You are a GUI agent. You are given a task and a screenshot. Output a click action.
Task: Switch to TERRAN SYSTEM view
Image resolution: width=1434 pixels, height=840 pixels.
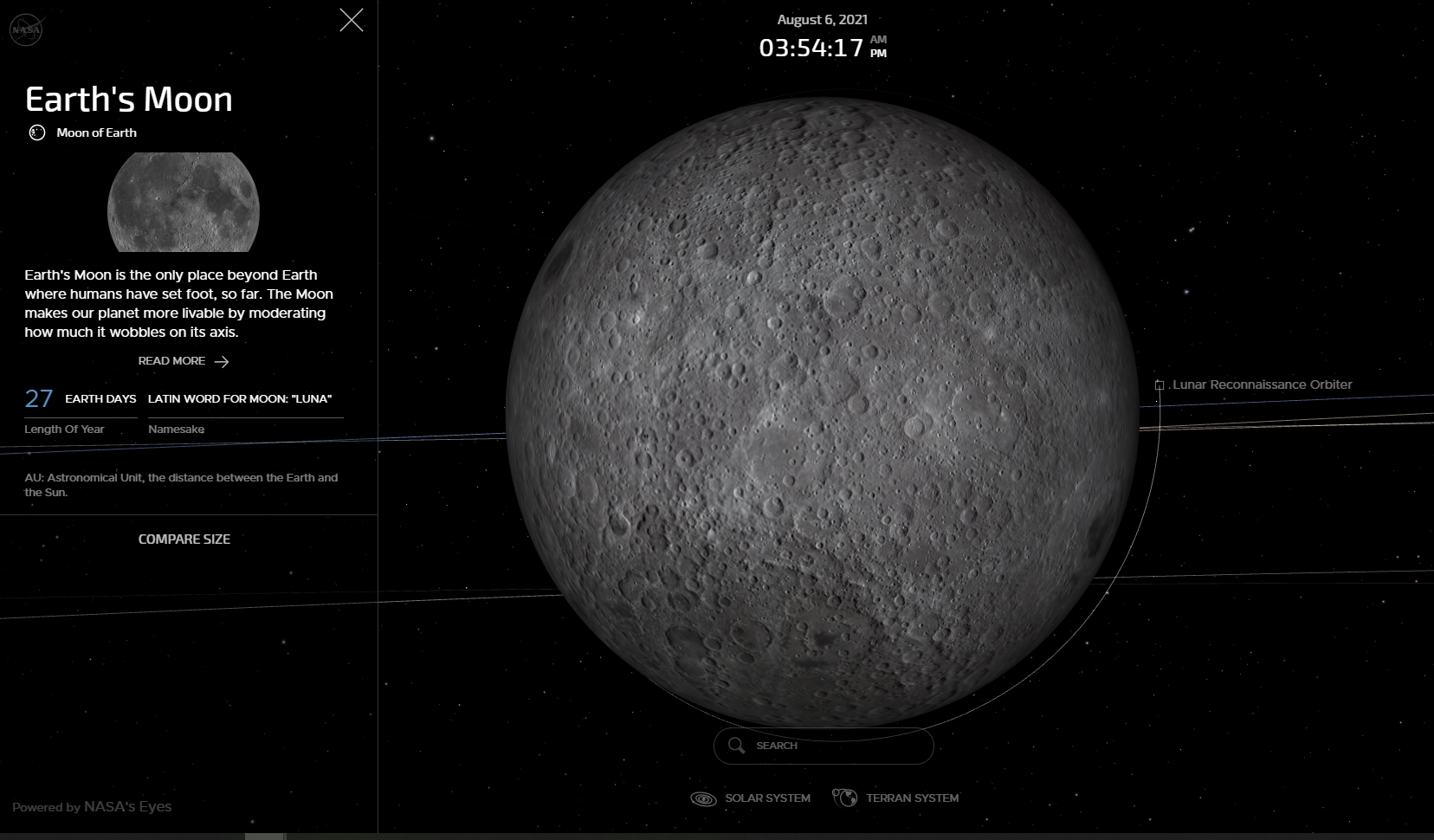(x=895, y=798)
